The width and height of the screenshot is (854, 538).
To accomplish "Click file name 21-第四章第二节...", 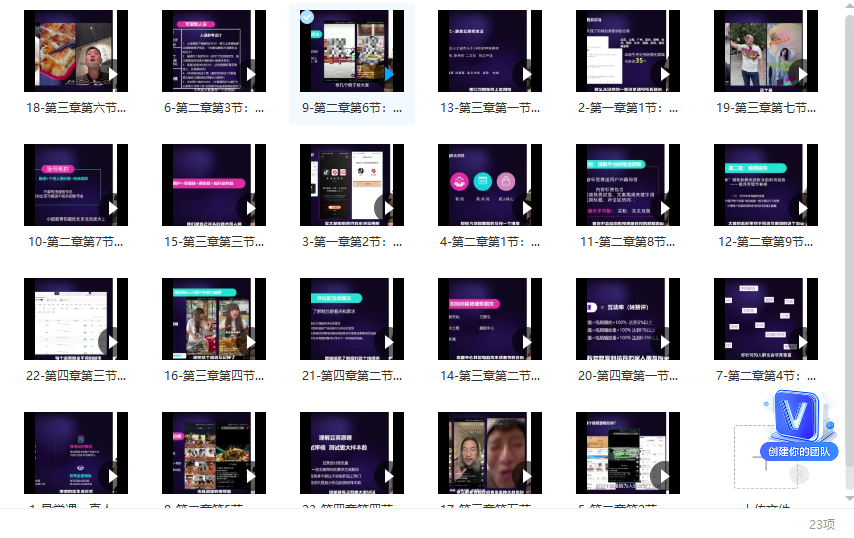I will click(352, 376).
